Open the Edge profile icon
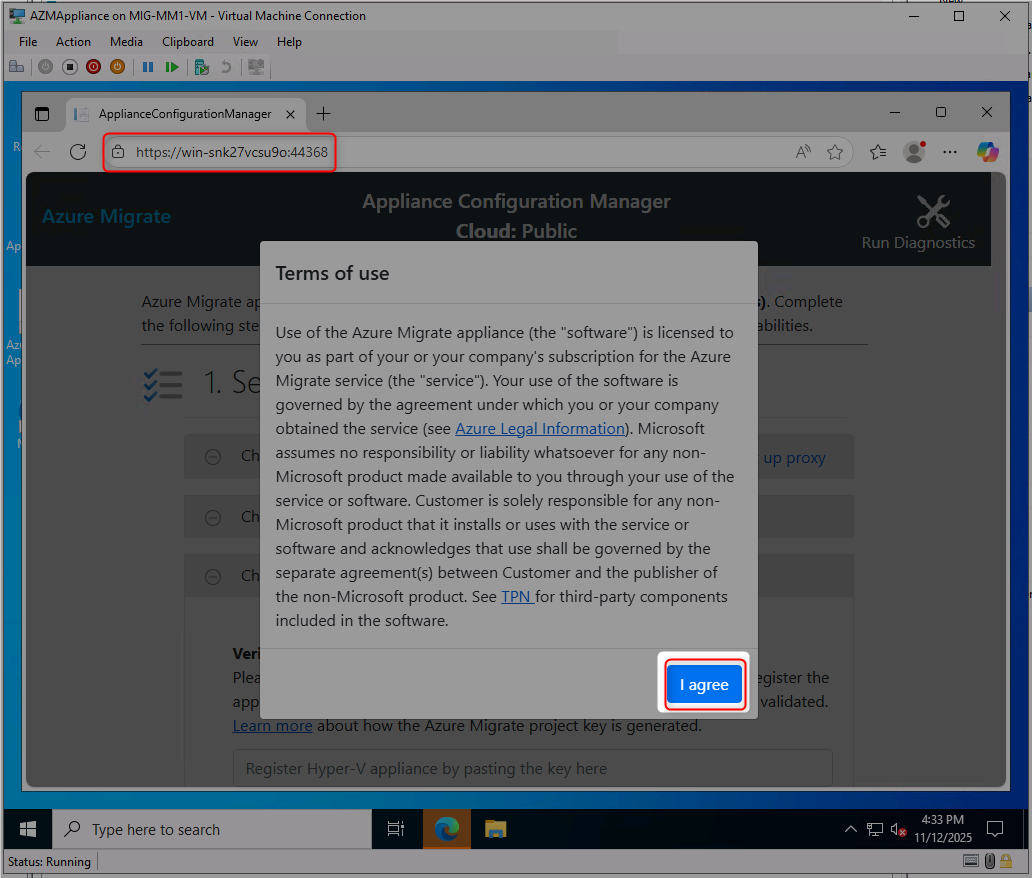 click(x=914, y=152)
